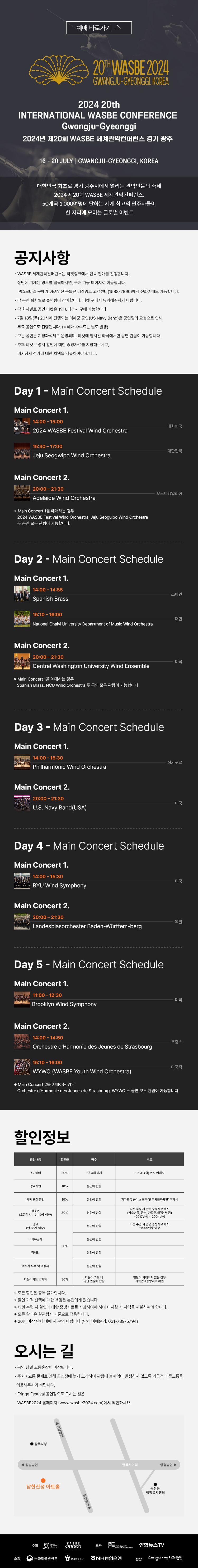
Task: Open 2024 WASBE Festival Wind Orchestra thumbnail
Action: (x=22, y=426)
